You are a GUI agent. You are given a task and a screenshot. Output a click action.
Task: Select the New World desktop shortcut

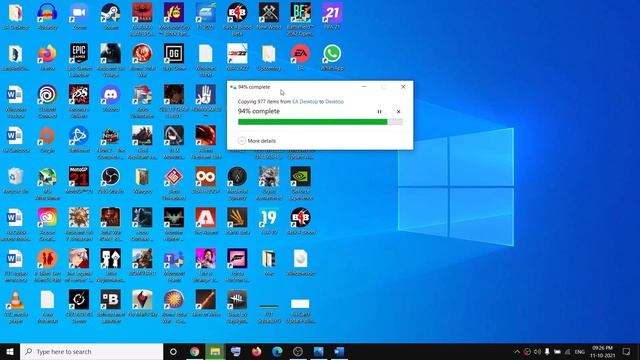click(269, 16)
